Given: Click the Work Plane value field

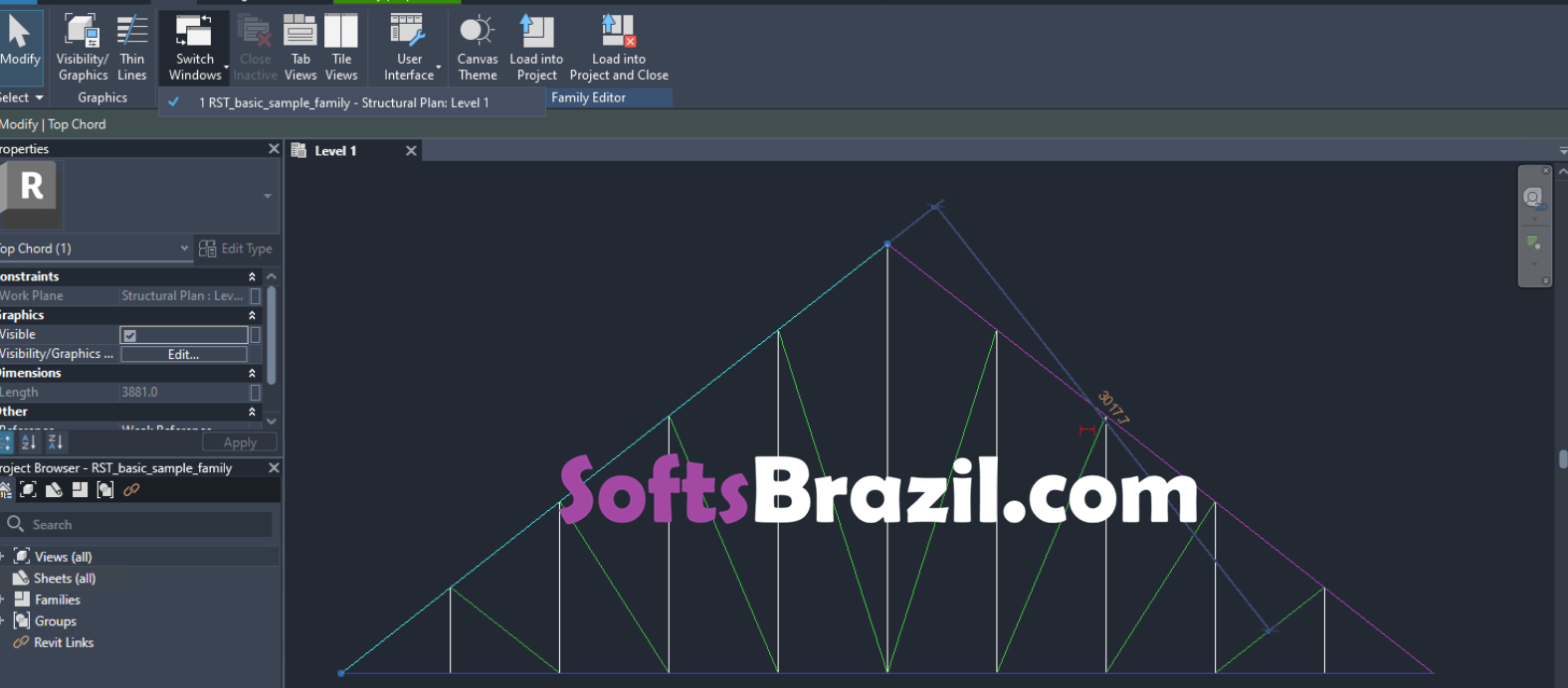Looking at the screenshot, I should [x=184, y=296].
